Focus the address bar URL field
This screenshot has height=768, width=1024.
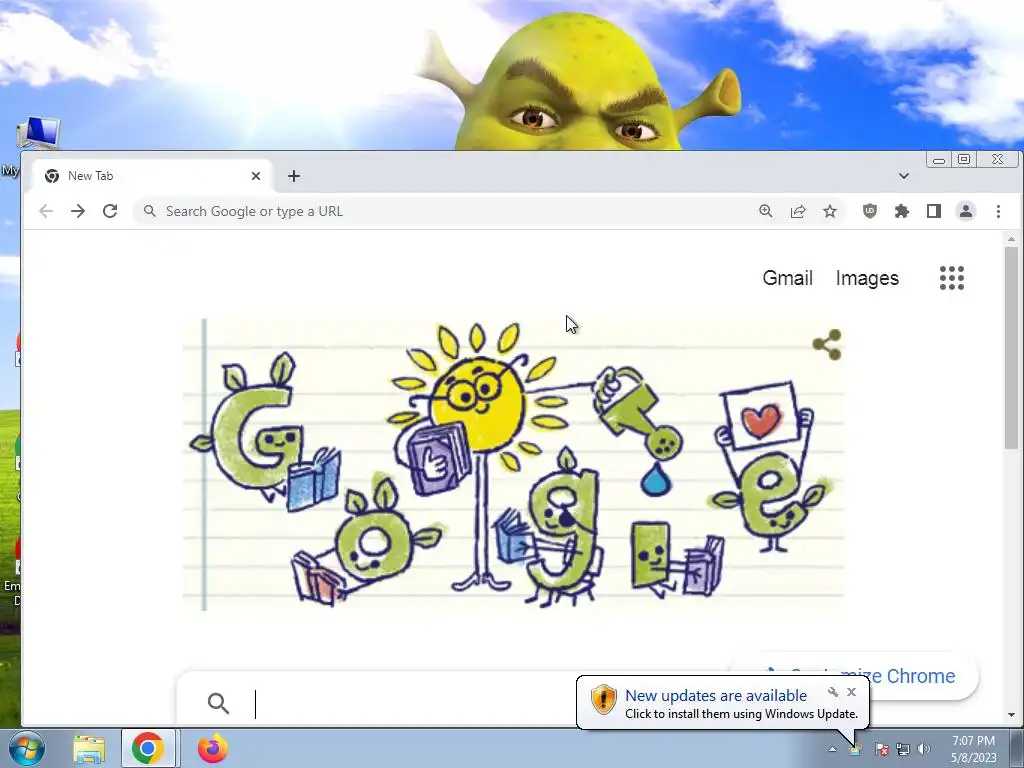pos(444,211)
